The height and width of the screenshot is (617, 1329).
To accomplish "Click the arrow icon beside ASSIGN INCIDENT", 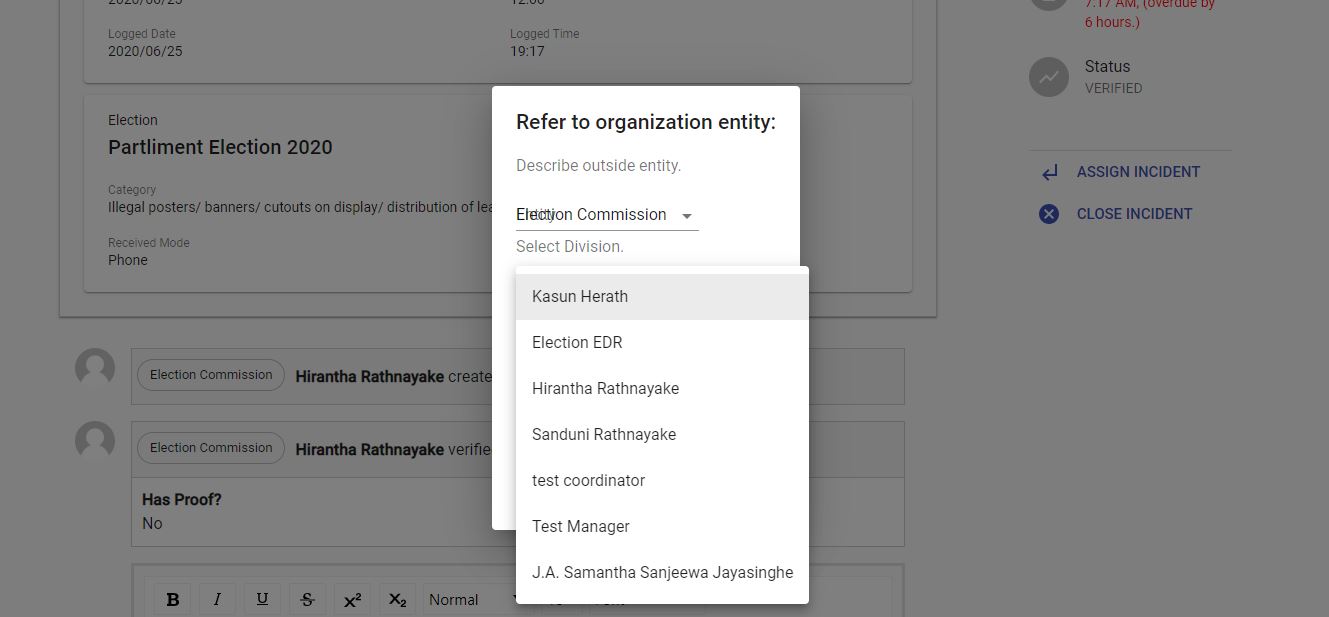I will pyautogui.click(x=1048, y=171).
